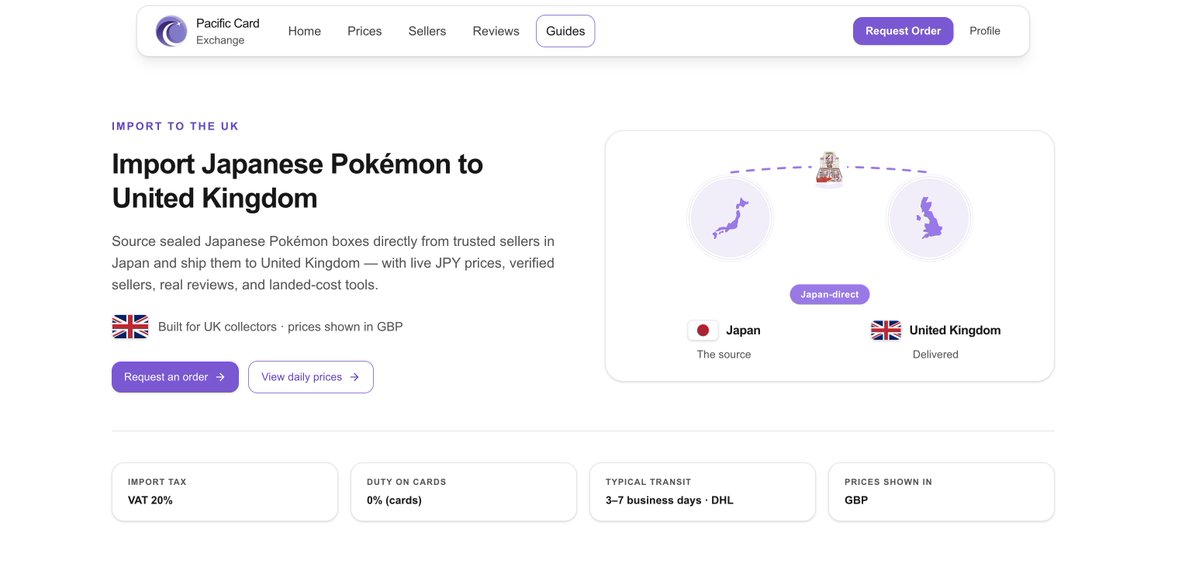Click the 'Japan-direct' badge

(830, 294)
